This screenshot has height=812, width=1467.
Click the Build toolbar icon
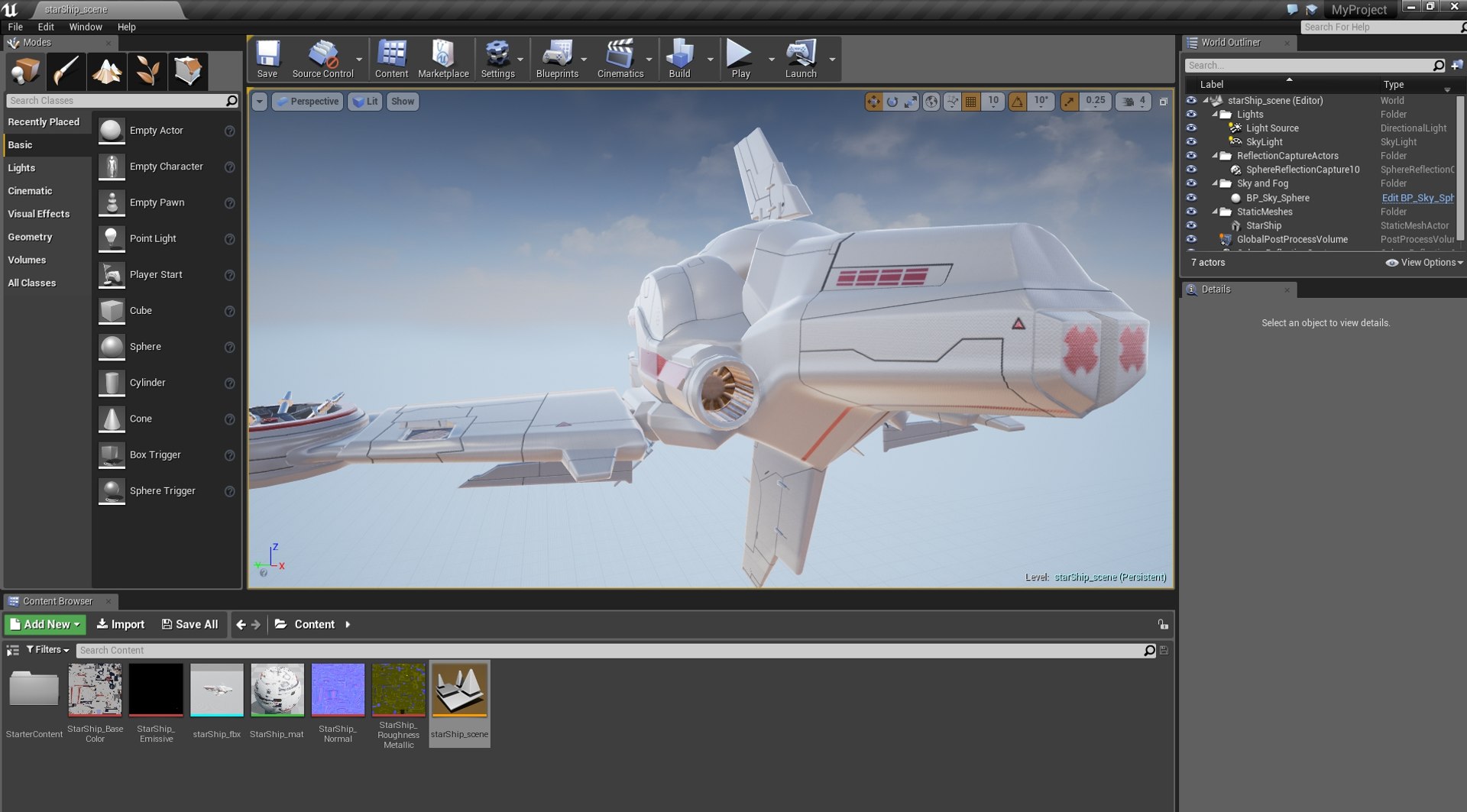[x=679, y=59]
